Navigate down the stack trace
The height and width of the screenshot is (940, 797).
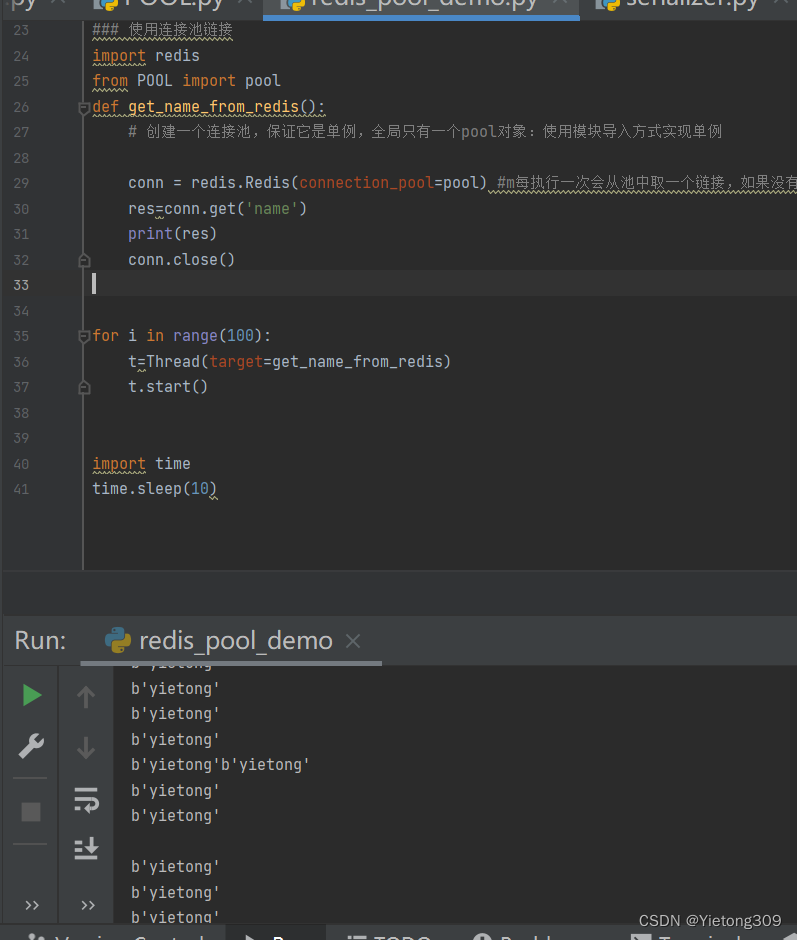[86, 745]
